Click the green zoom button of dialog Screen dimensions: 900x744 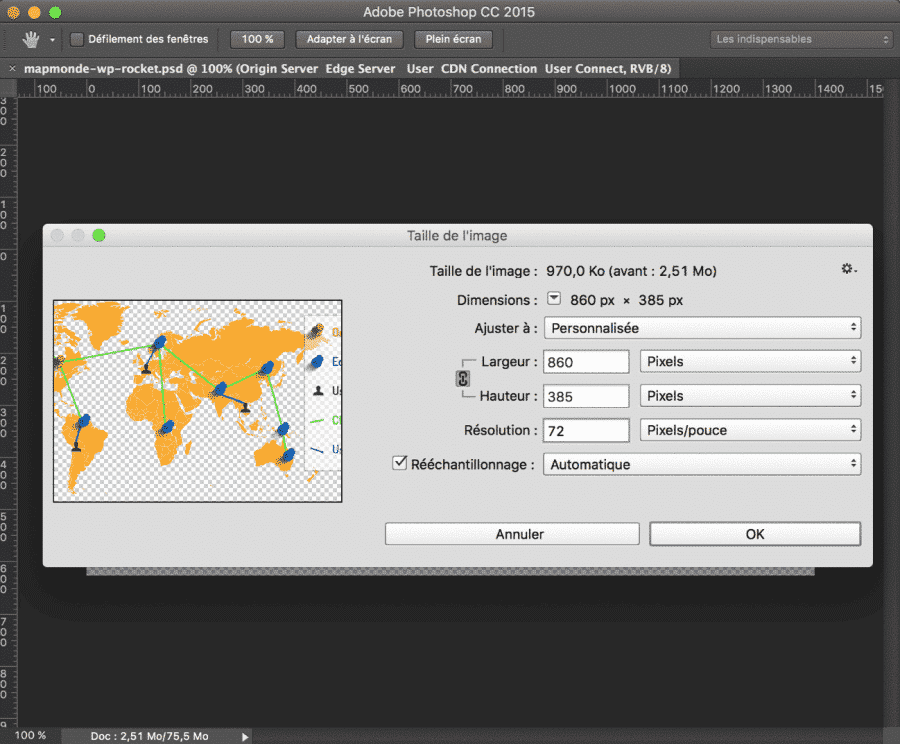99,236
